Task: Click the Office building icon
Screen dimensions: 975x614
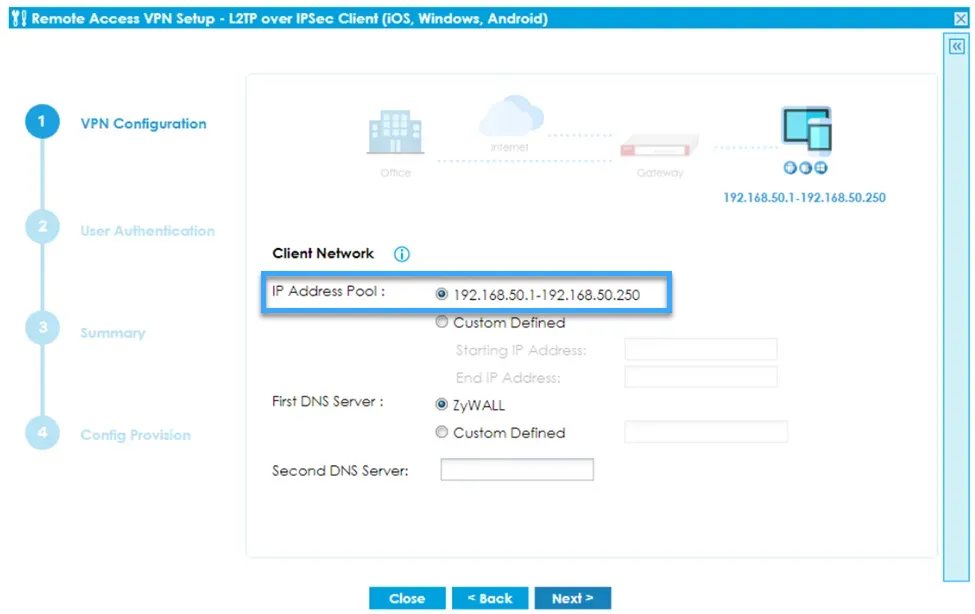Action: point(394,133)
